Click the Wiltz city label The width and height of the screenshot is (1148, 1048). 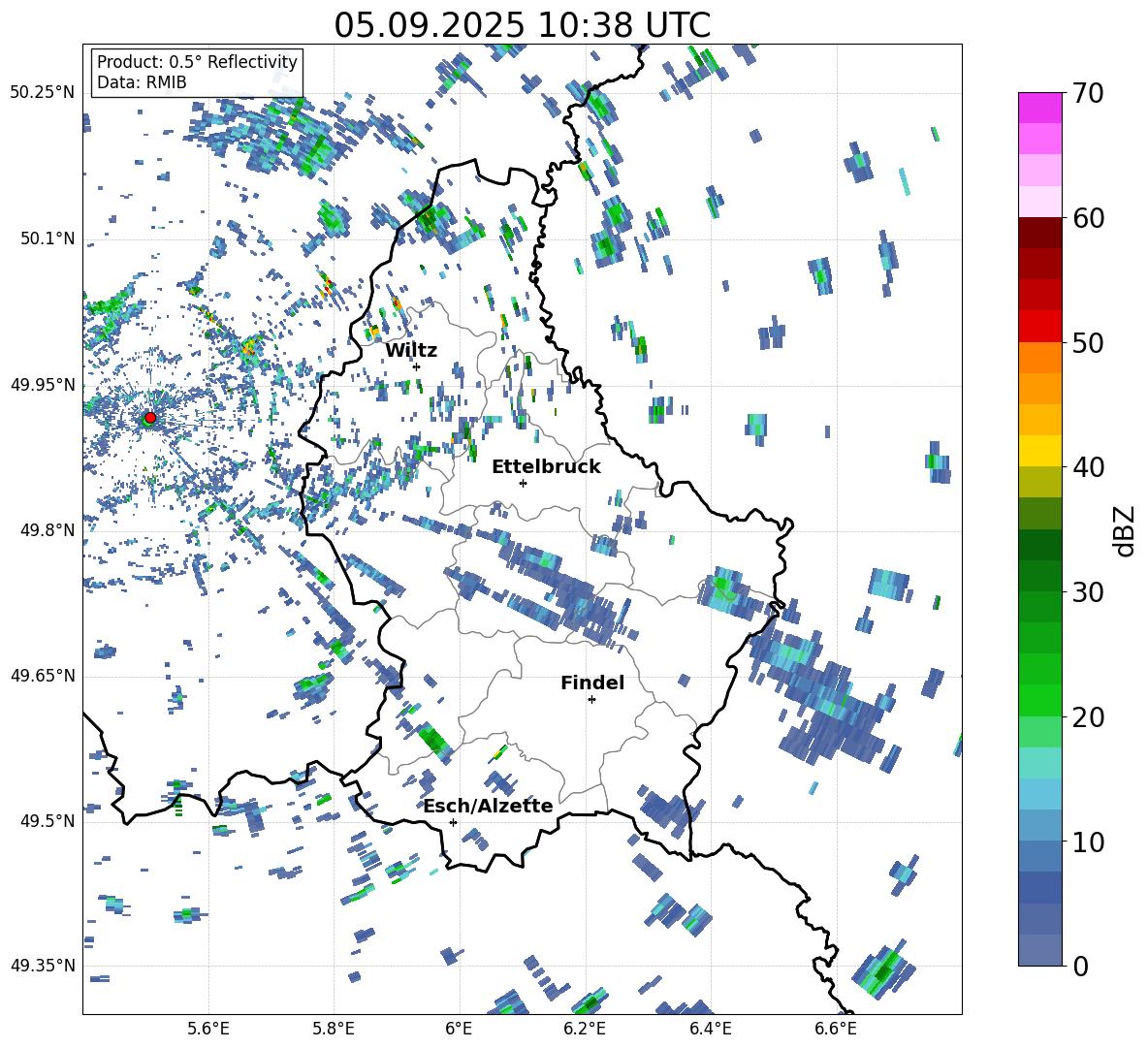pos(411,351)
